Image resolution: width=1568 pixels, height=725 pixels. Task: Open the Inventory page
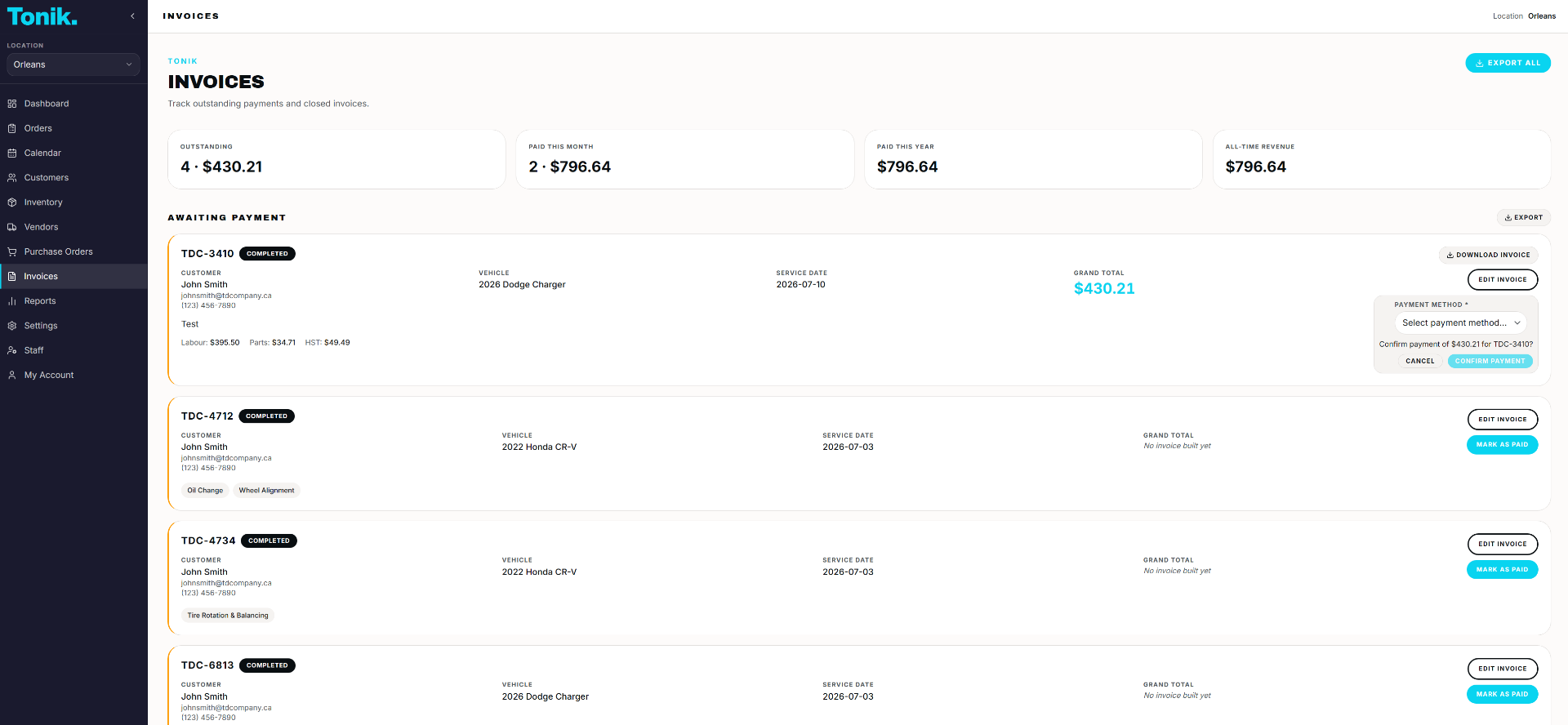pyautogui.click(x=73, y=202)
